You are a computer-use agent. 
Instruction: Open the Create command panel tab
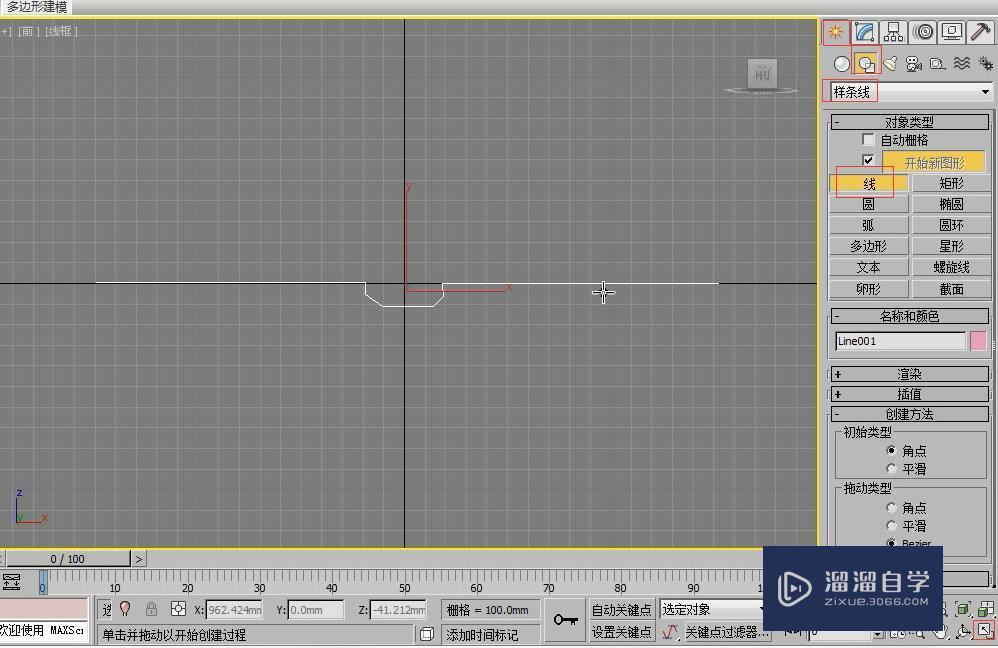point(836,31)
